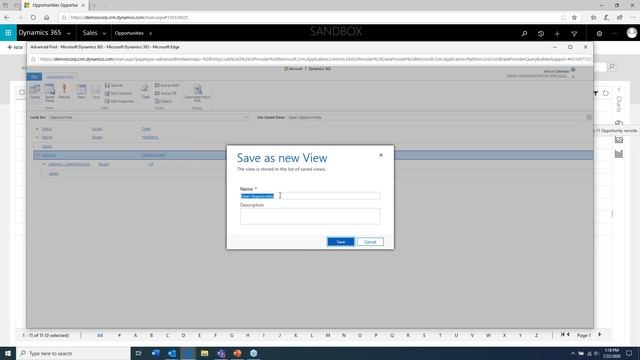Filter records by letter M

[328, 335]
